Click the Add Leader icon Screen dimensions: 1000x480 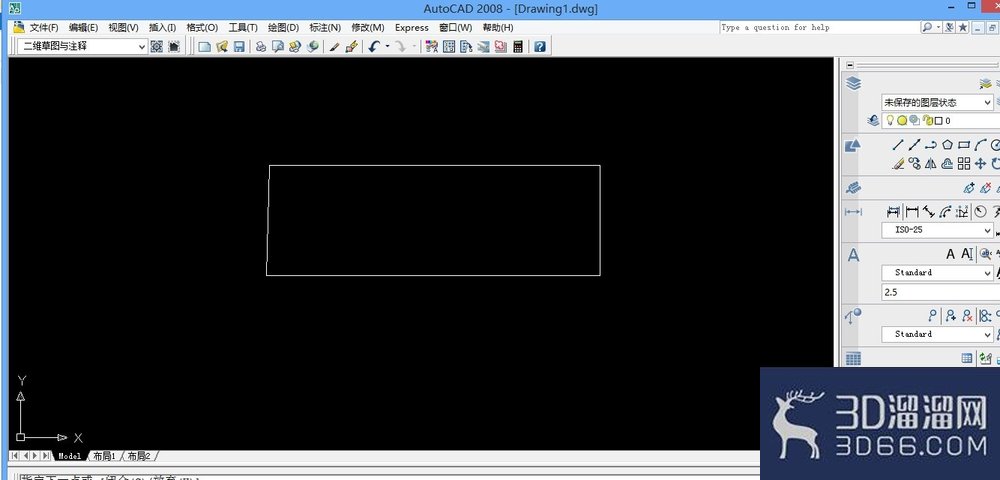(x=950, y=316)
